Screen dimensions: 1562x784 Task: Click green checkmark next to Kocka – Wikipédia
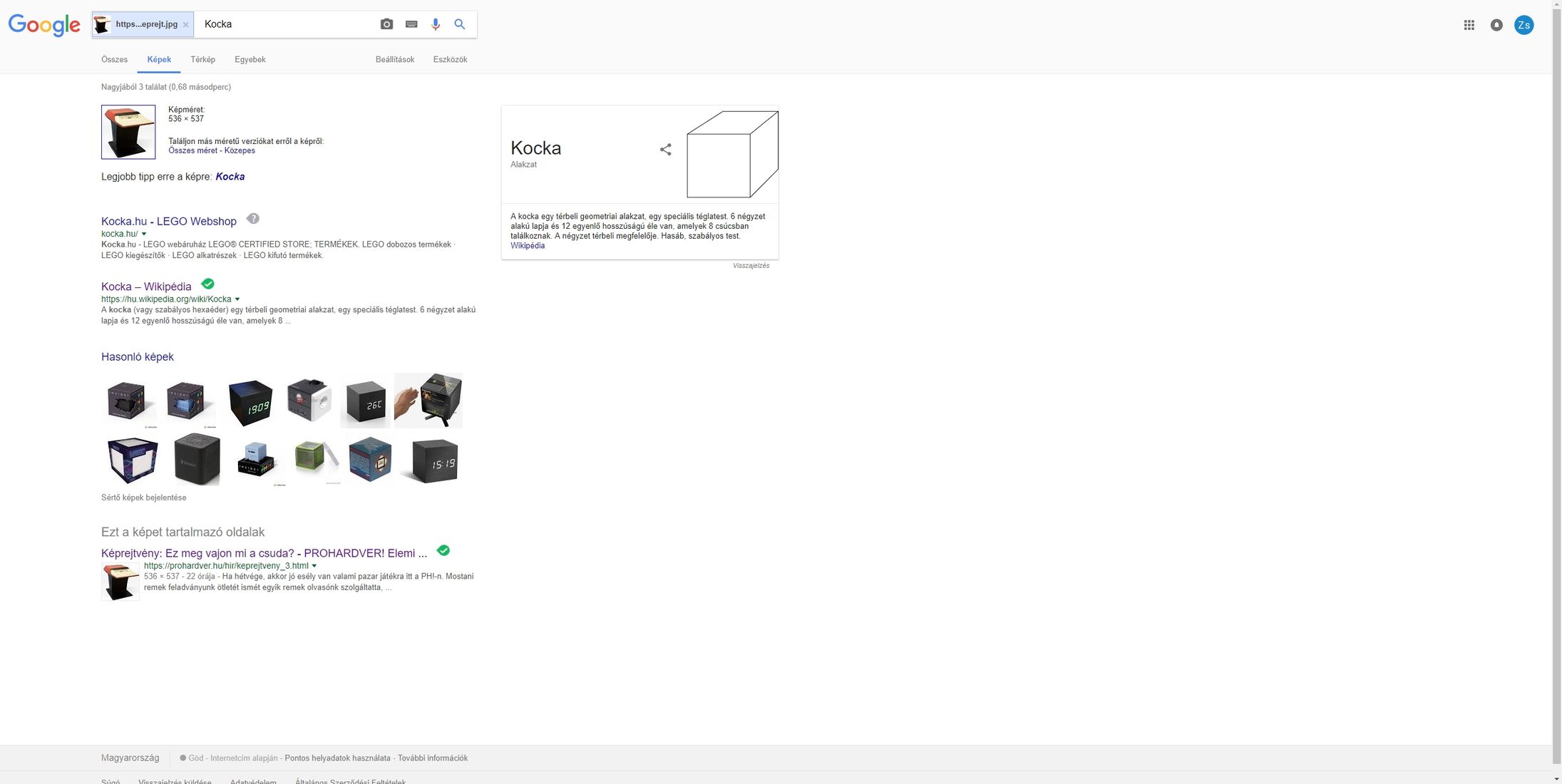[x=208, y=284]
